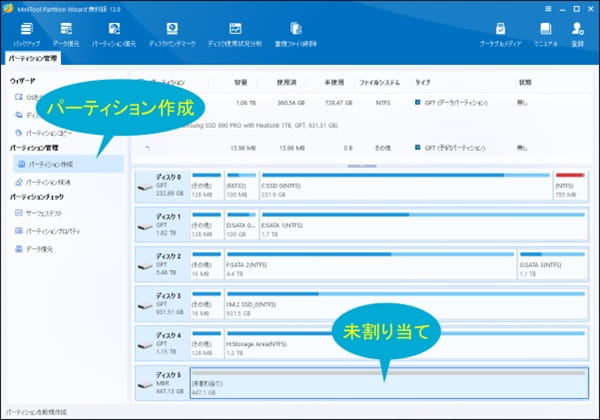Select the E:SATA 1(NTFS) 1.7 TB partition
Image resolution: width=600 pixels, height=420 pixels.
pyautogui.click(x=423, y=225)
